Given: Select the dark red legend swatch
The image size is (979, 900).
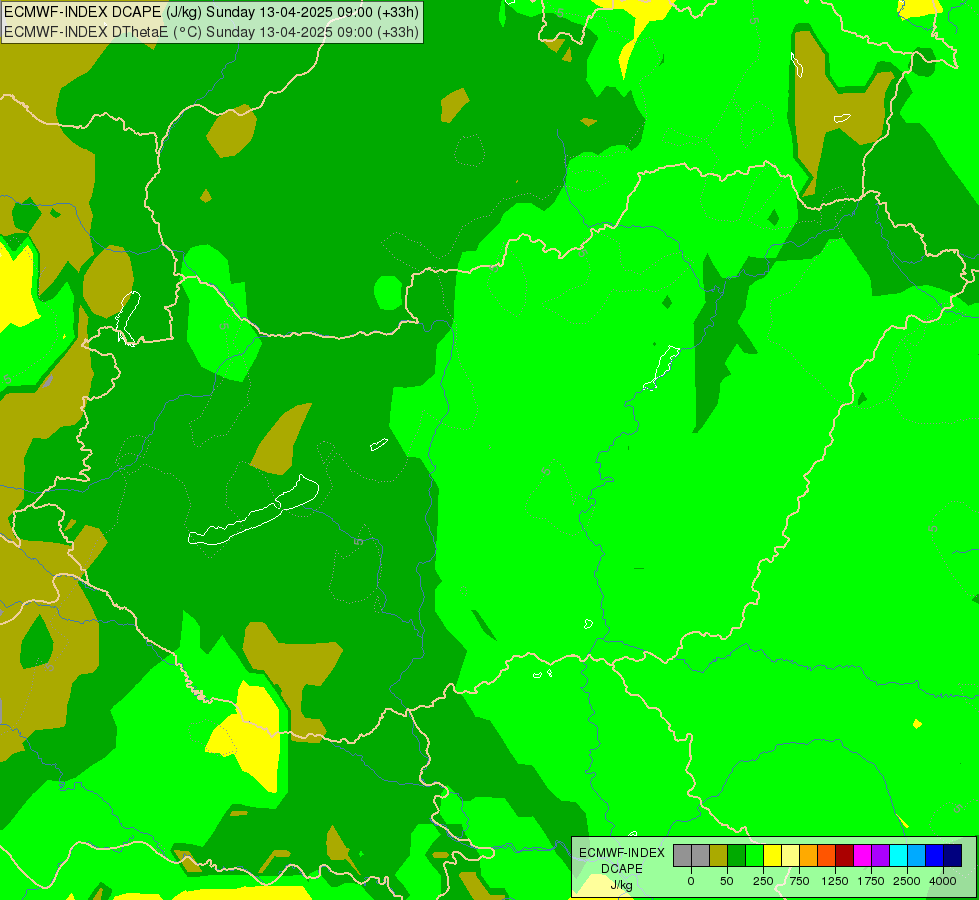Looking at the screenshot, I should click(x=845, y=856).
